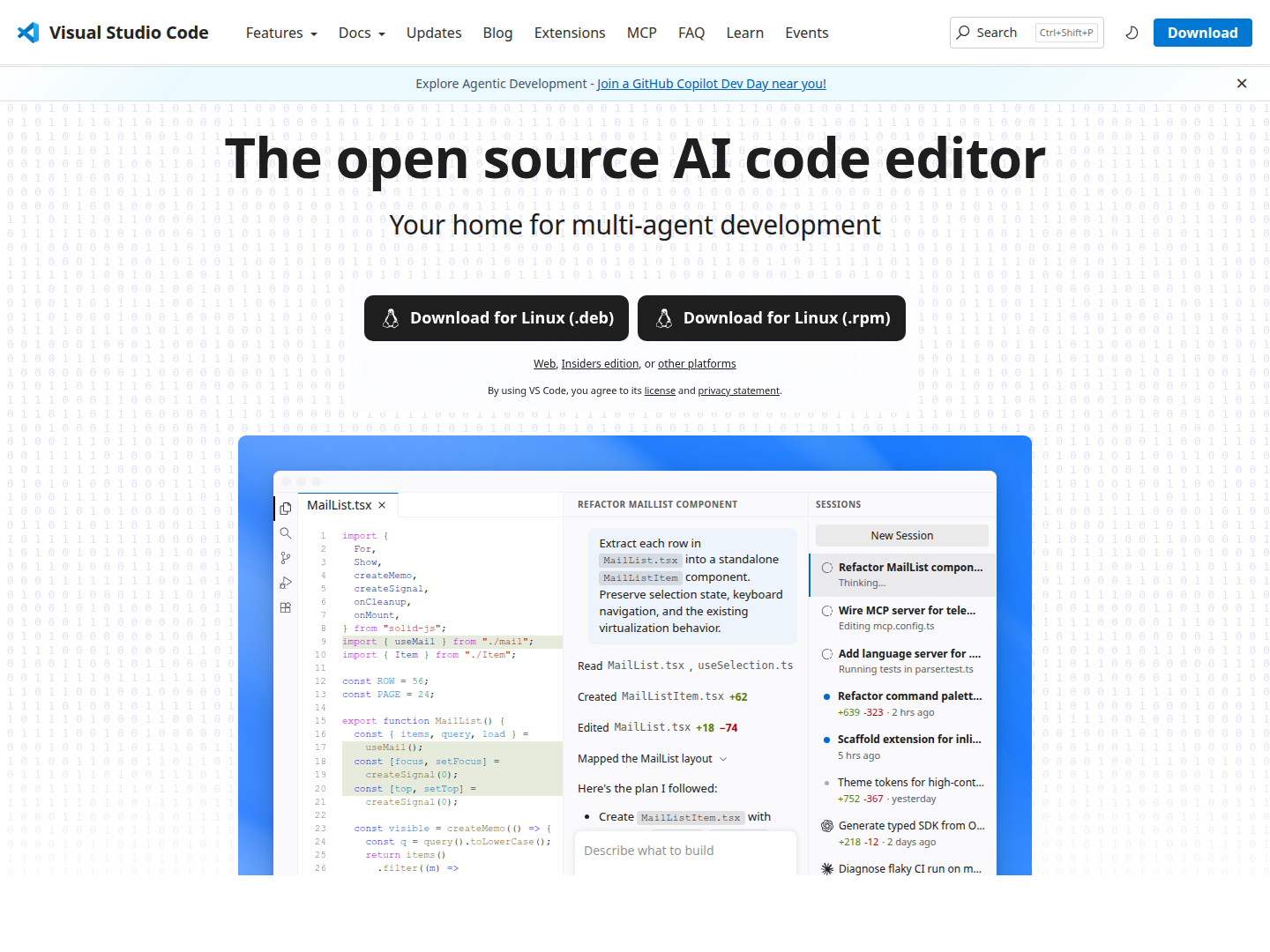Click the Refactor MailList session status circle
The width and height of the screenshot is (1270, 952).
tap(827, 568)
